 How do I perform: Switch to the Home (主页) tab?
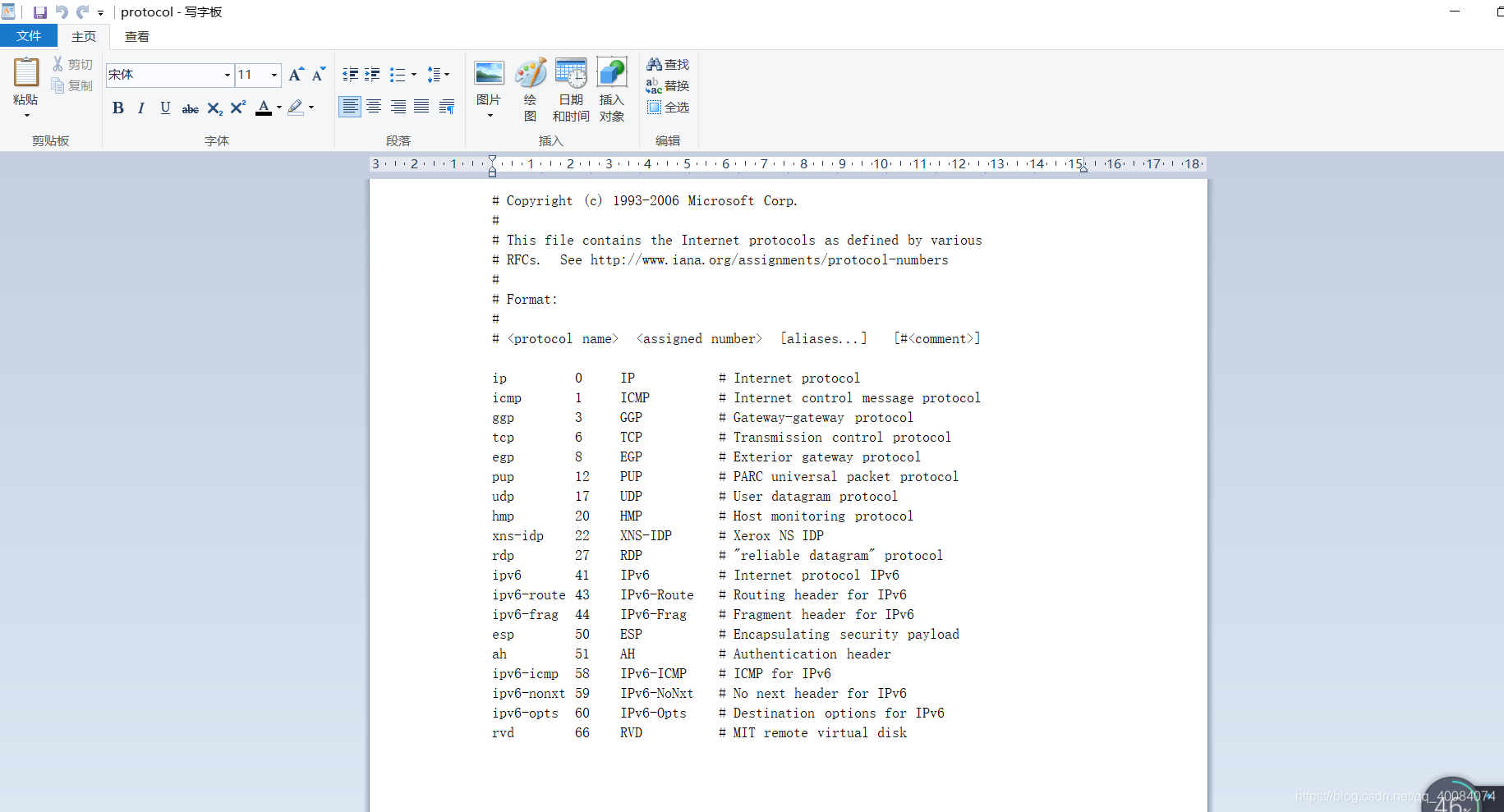(84, 37)
